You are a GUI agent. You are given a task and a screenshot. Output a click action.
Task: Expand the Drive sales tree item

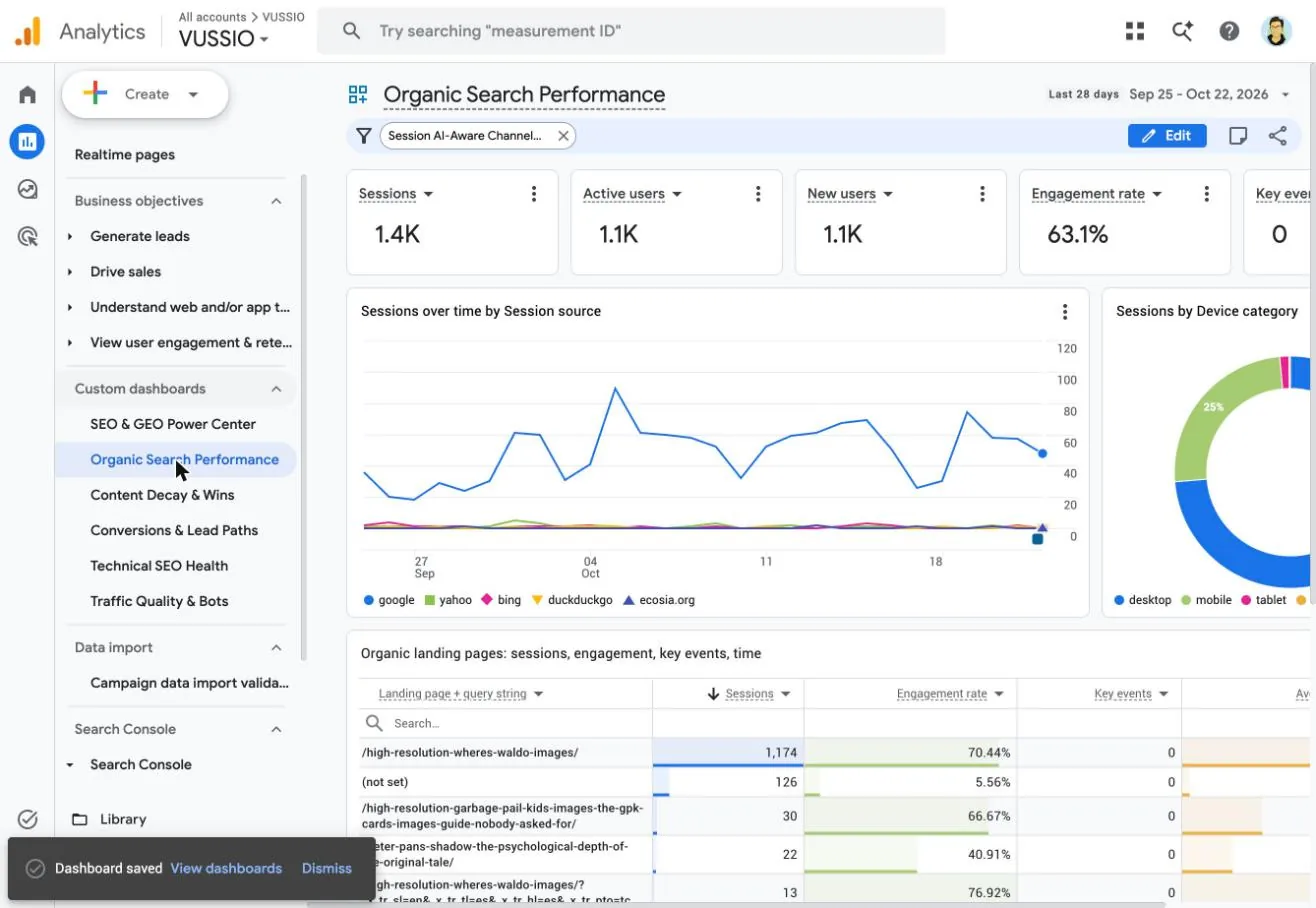(70, 272)
